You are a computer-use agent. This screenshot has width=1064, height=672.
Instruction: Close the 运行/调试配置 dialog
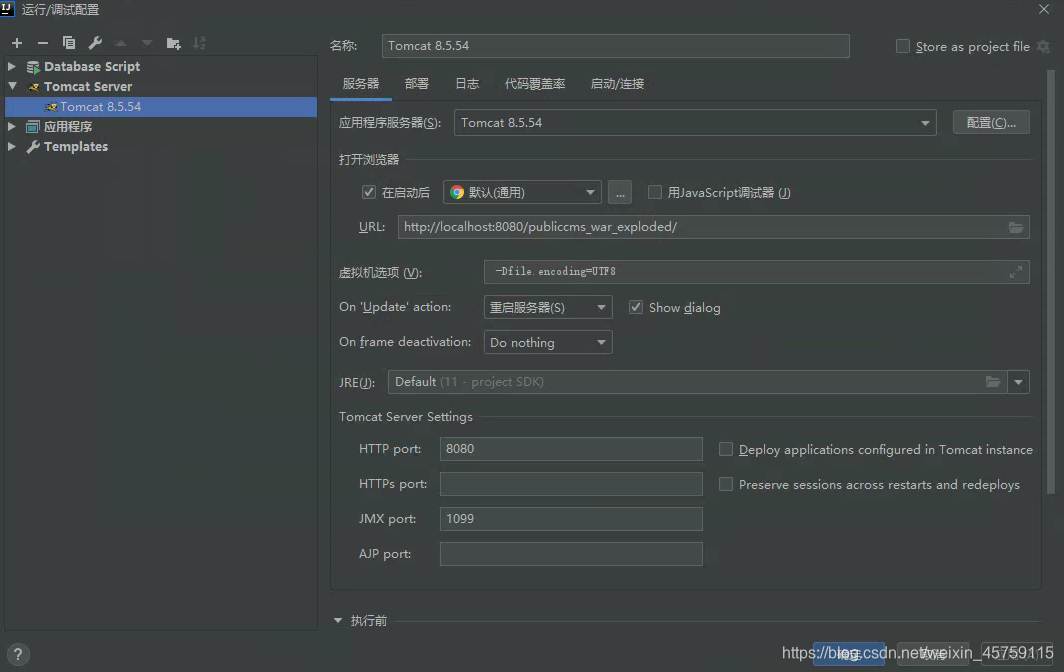pyautogui.click(x=1044, y=9)
